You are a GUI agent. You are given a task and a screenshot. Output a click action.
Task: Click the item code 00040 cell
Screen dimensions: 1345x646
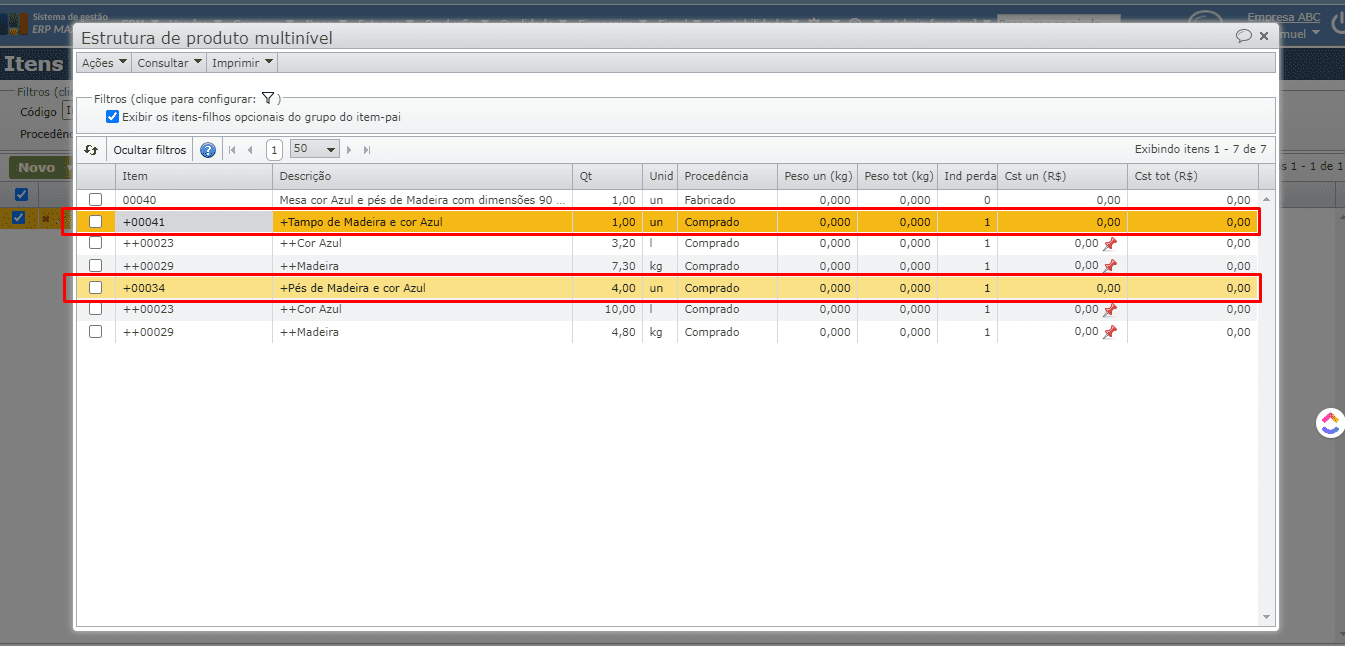(x=194, y=200)
